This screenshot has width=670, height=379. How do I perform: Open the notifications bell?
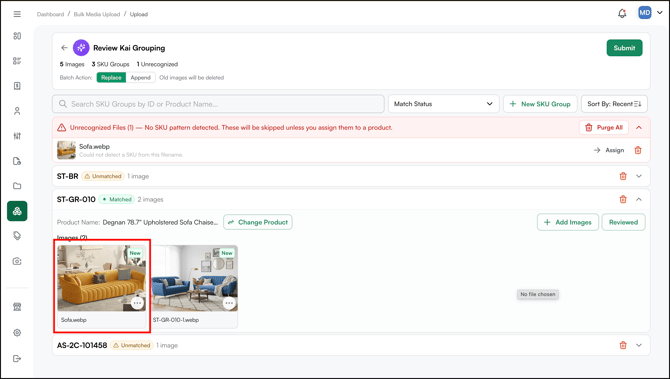click(622, 13)
